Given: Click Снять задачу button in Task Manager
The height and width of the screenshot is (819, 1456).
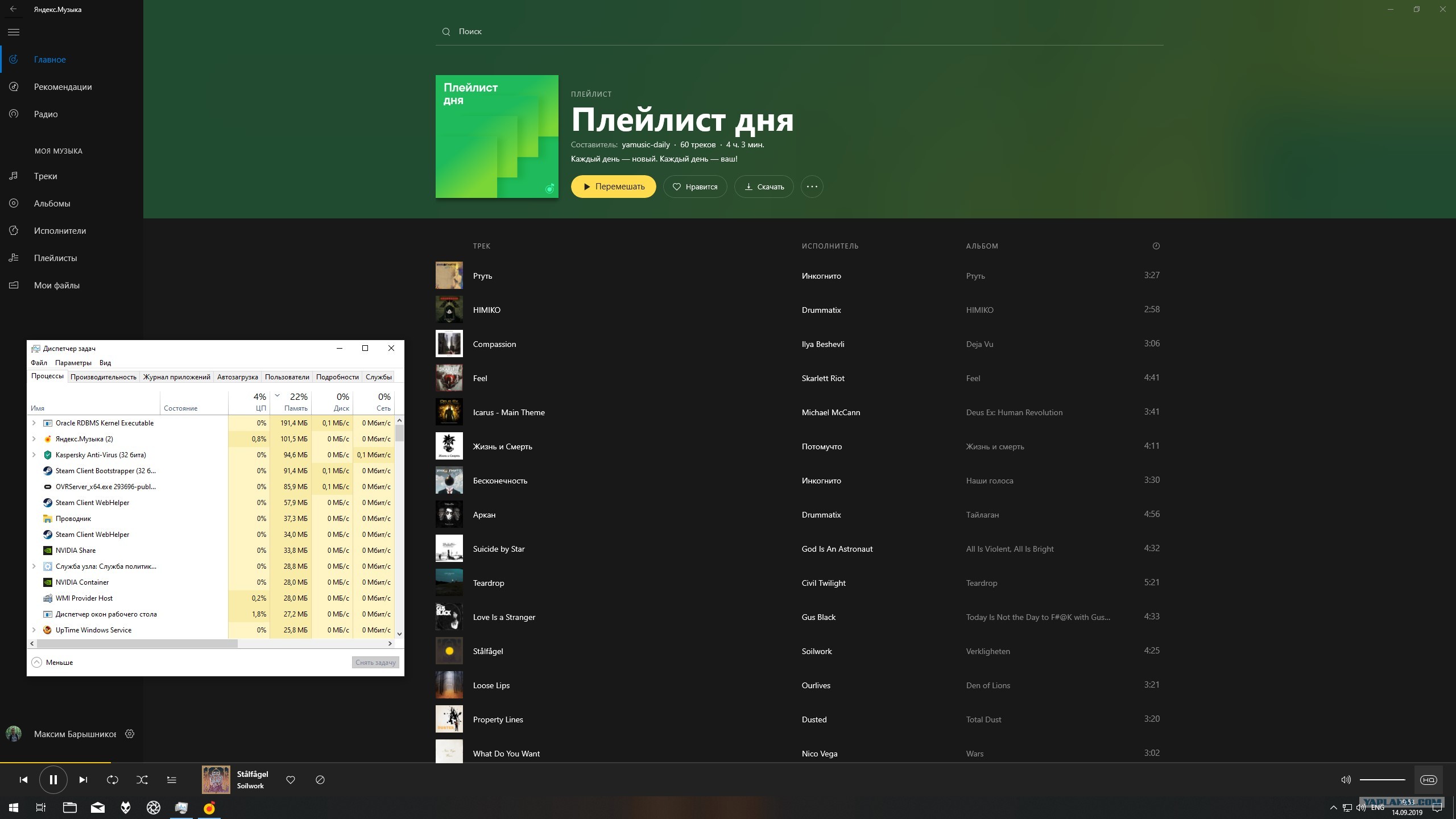Looking at the screenshot, I should [375, 663].
